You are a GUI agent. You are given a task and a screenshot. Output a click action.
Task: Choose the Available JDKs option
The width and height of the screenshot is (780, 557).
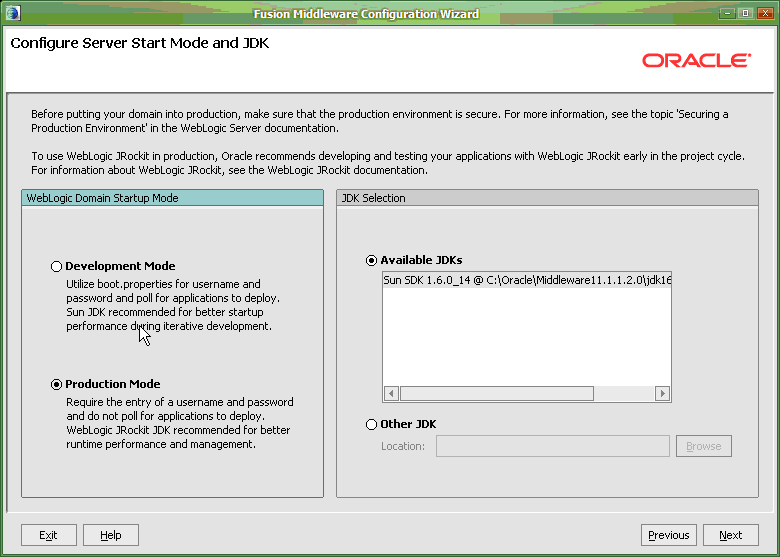371,261
